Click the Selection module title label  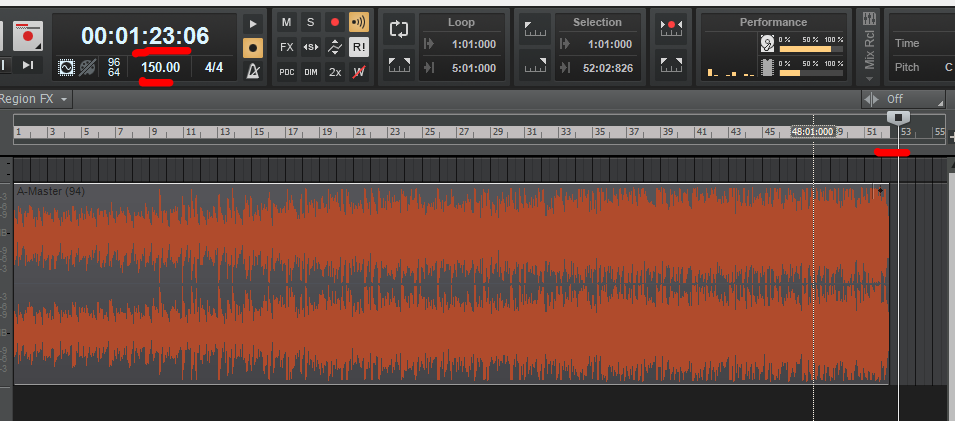[597, 22]
